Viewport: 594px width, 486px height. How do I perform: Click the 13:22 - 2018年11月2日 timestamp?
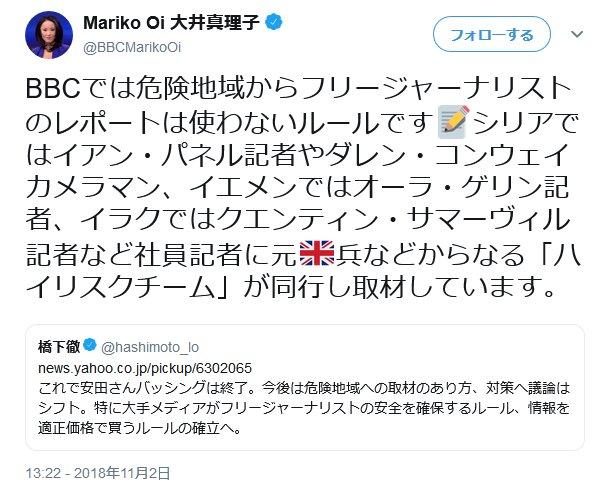pyautogui.click(x=98, y=473)
